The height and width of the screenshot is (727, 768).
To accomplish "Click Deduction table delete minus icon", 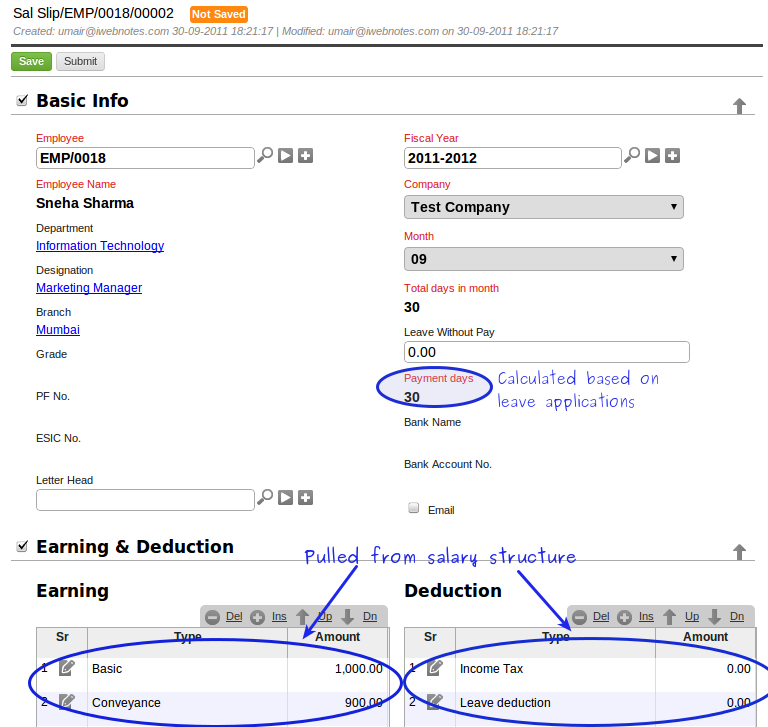I will (579, 617).
